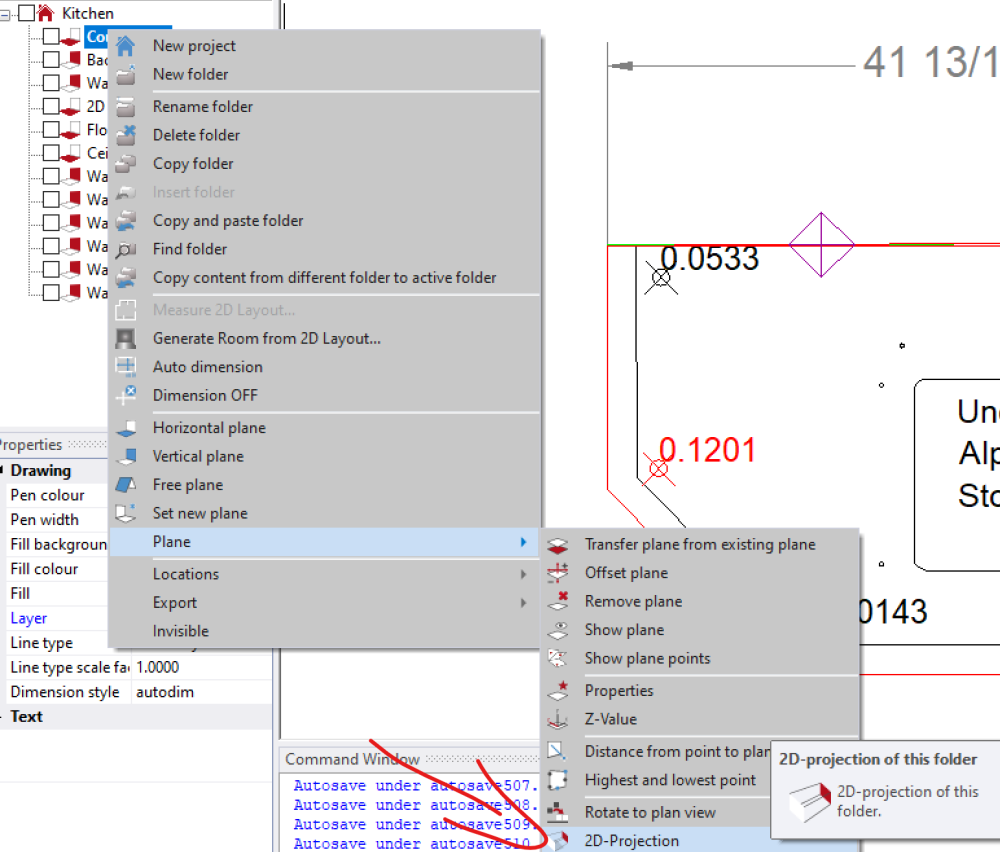Expand the Plane submenu arrow
The width and height of the screenshot is (1000, 852).
pyautogui.click(x=523, y=542)
